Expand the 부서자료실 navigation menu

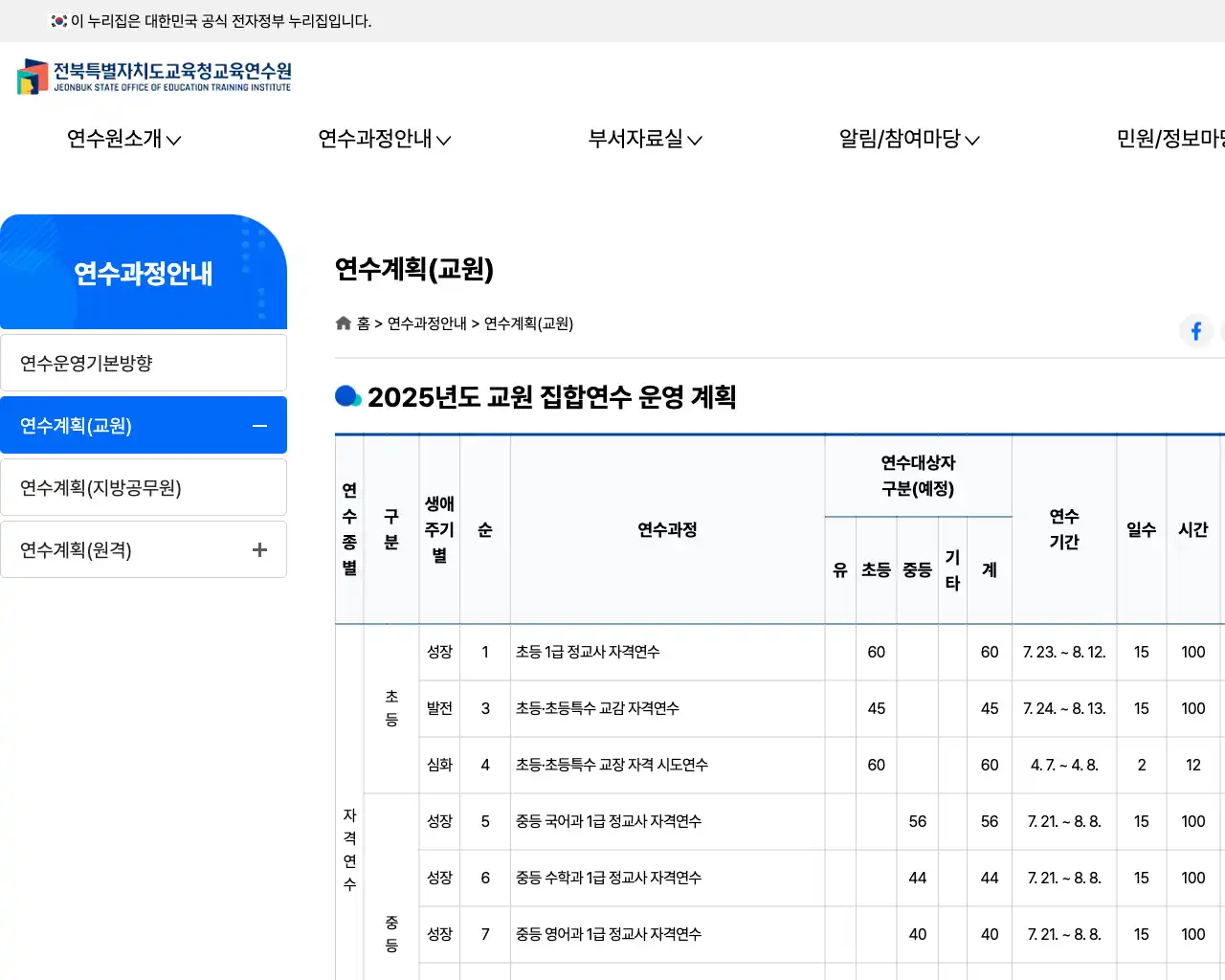click(644, 140)
